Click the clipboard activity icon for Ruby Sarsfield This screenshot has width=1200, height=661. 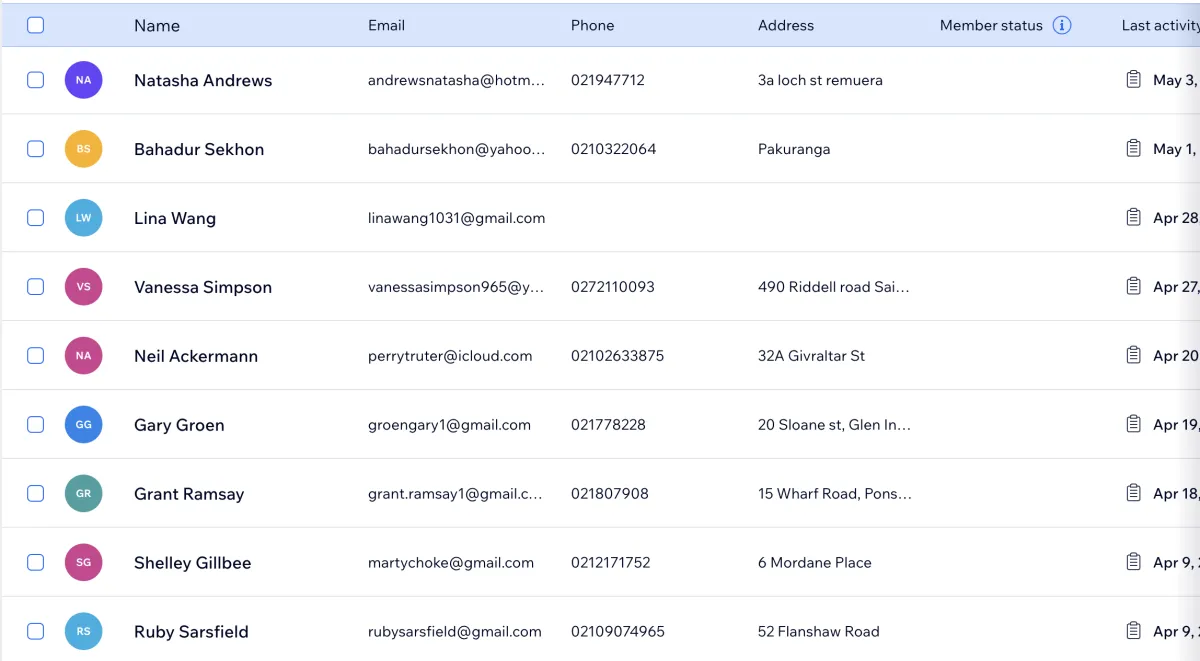[1133, 632]
